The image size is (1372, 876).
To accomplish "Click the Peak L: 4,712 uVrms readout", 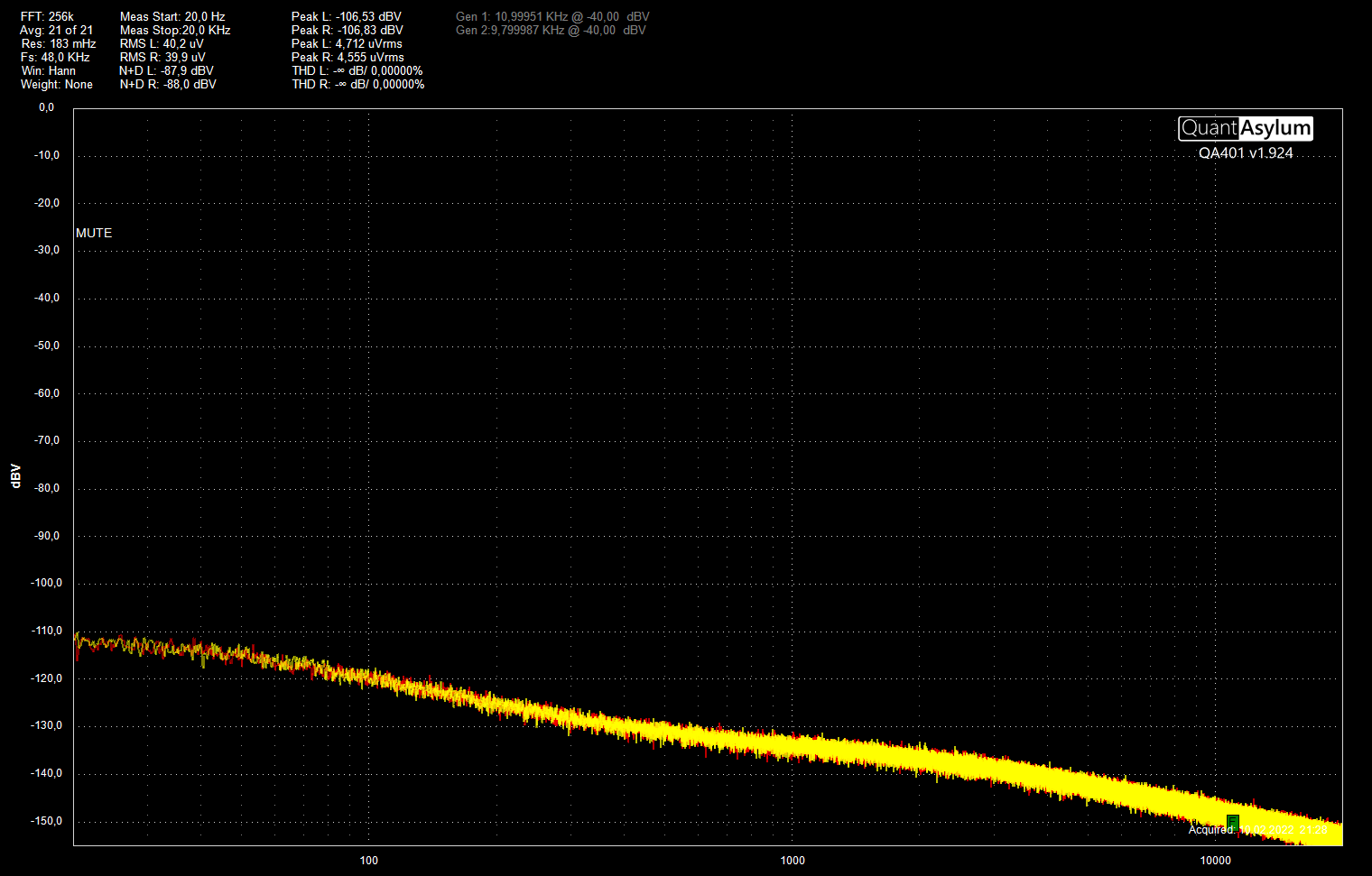I will point(347,43).
